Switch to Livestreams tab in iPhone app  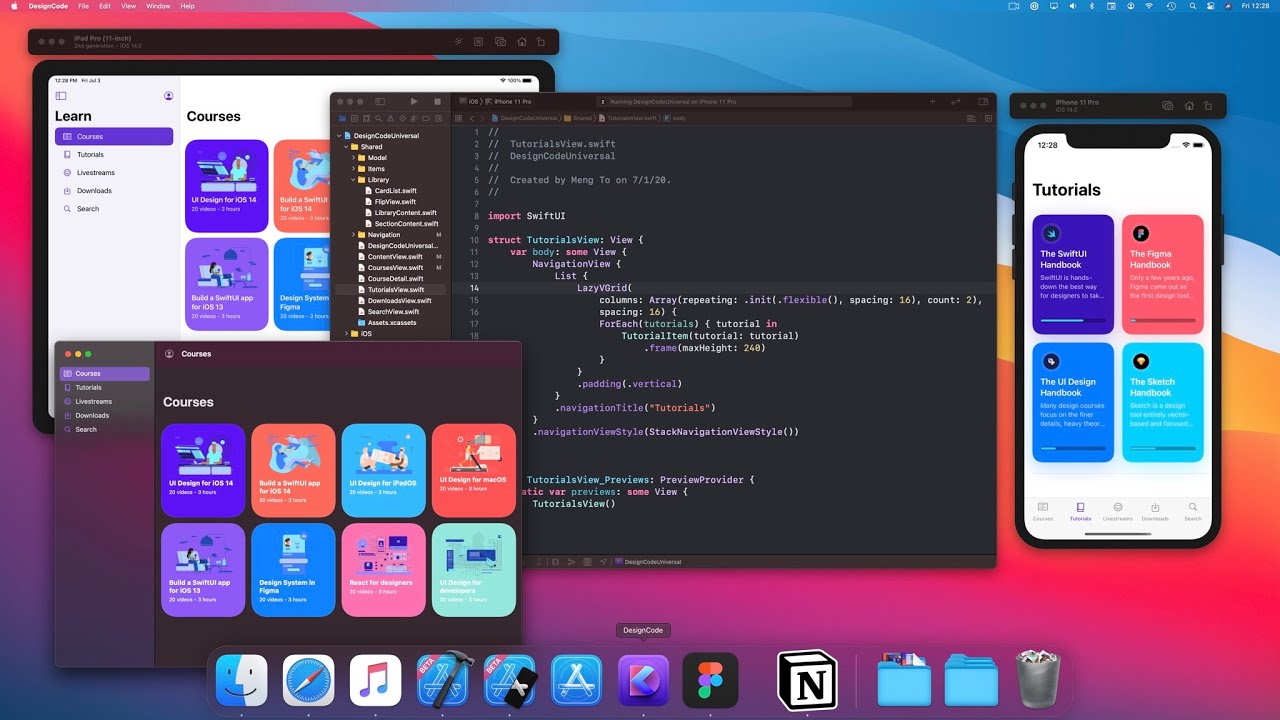(x=1118, y=512)
